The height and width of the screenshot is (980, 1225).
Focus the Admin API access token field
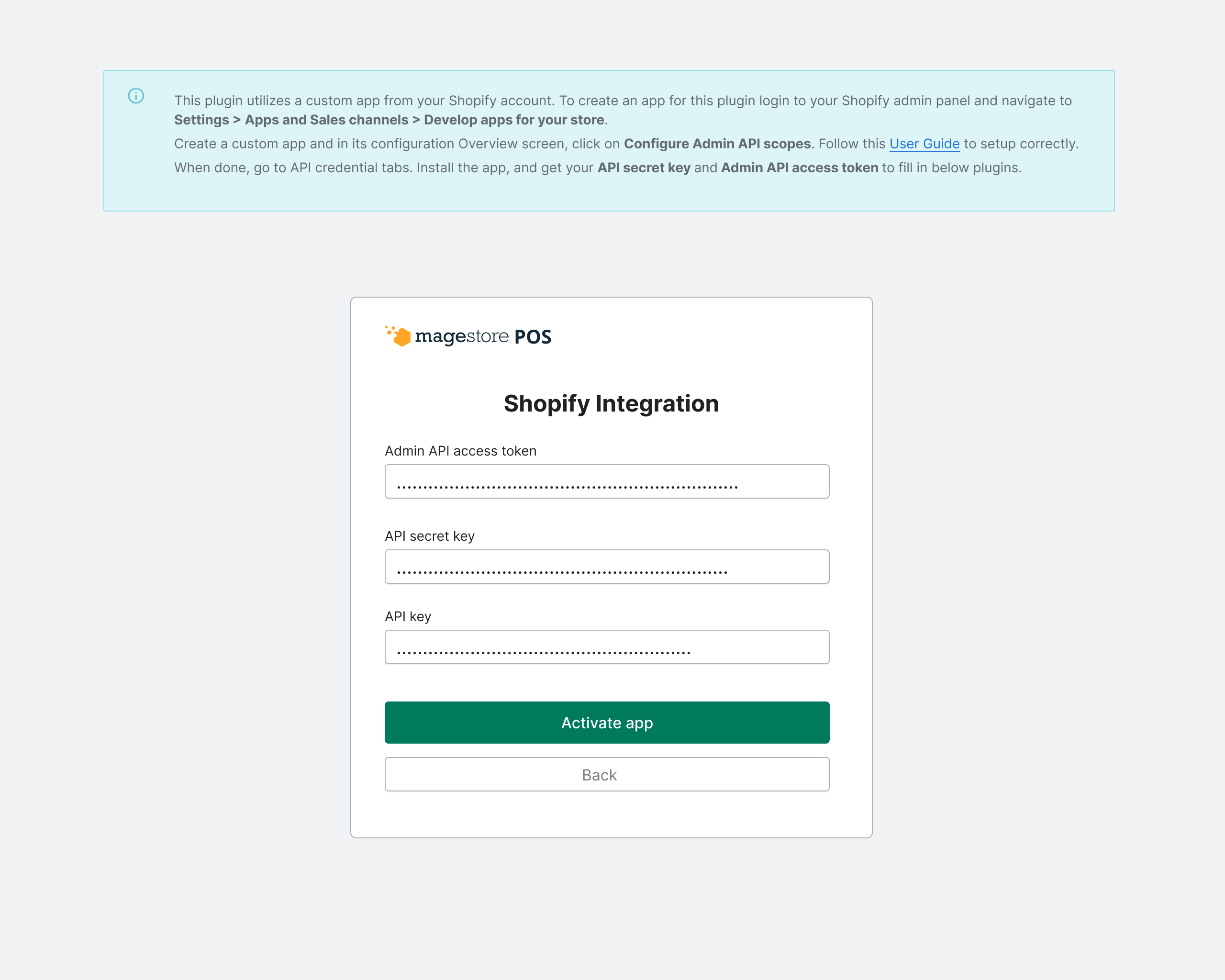tap(607, 481)
